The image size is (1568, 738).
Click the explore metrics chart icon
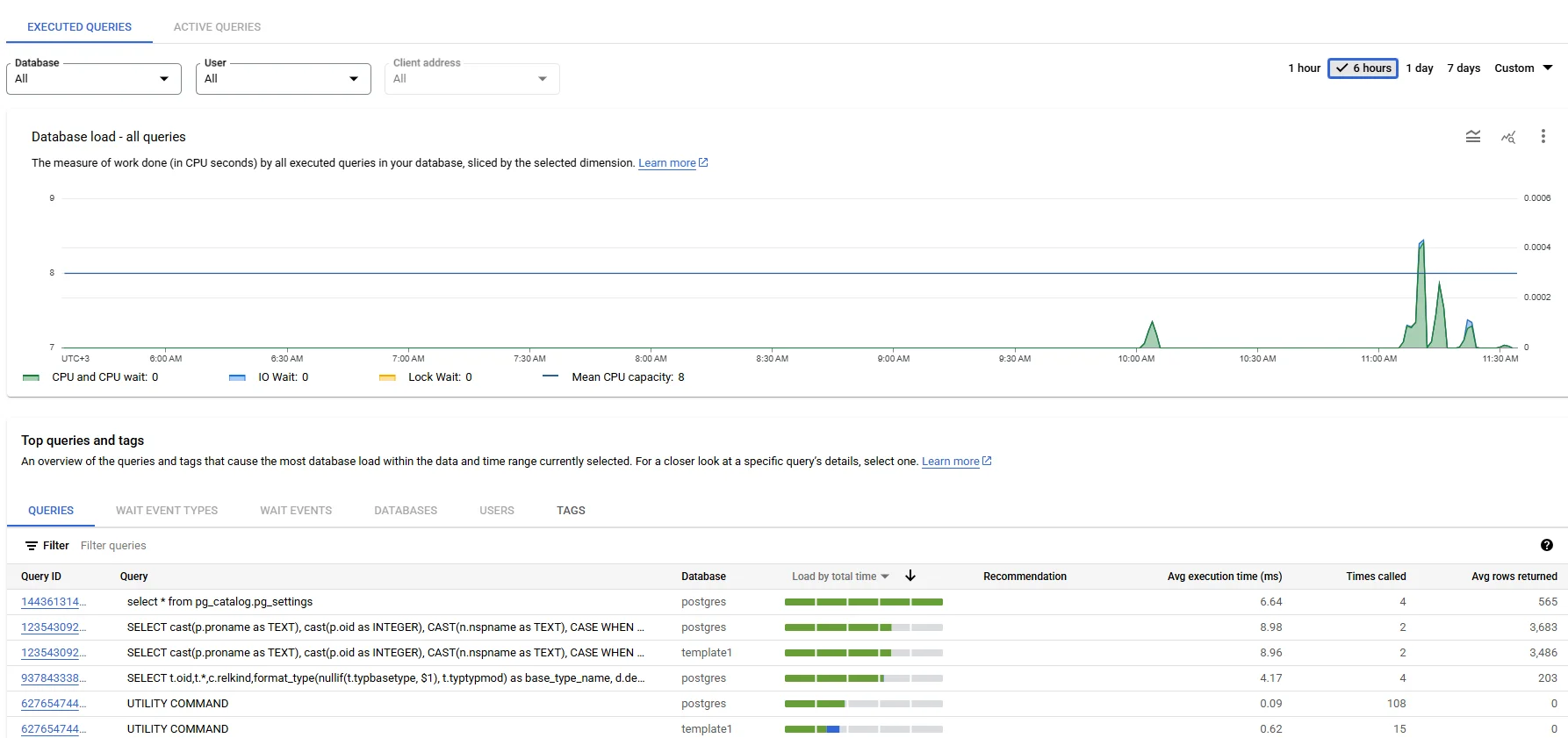[1507, 137]
